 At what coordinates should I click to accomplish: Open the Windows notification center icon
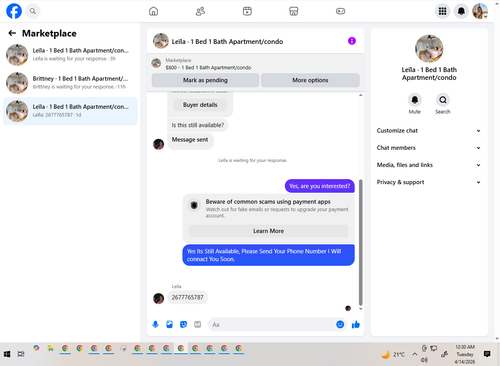pyautogui.click(x=487, y=354)
